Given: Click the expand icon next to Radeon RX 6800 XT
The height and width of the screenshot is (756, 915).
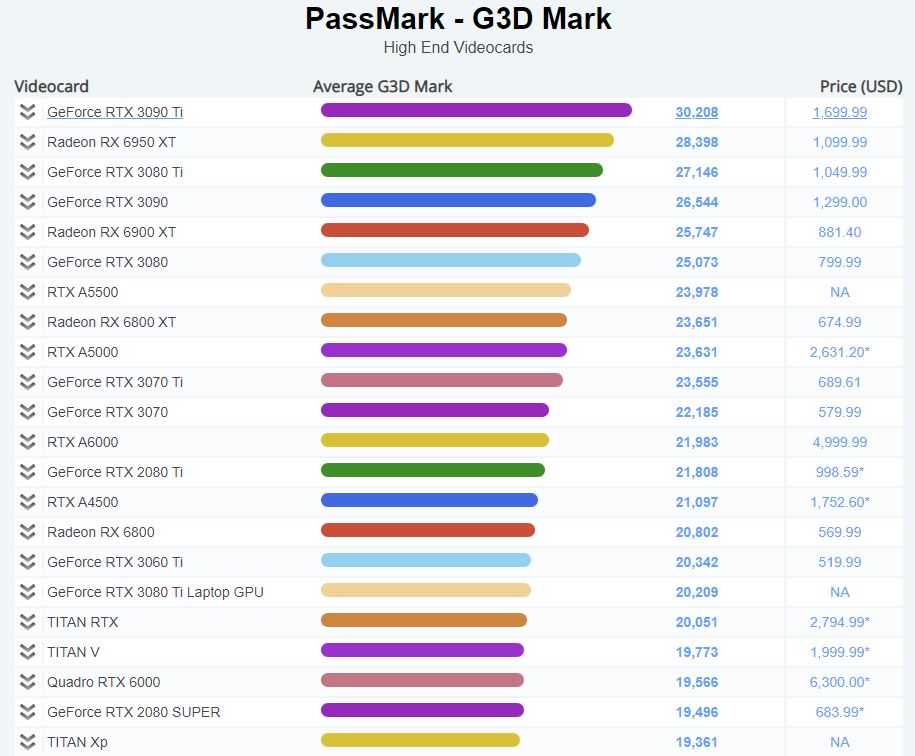Looking at the screenshot, I should pos(27,322).
